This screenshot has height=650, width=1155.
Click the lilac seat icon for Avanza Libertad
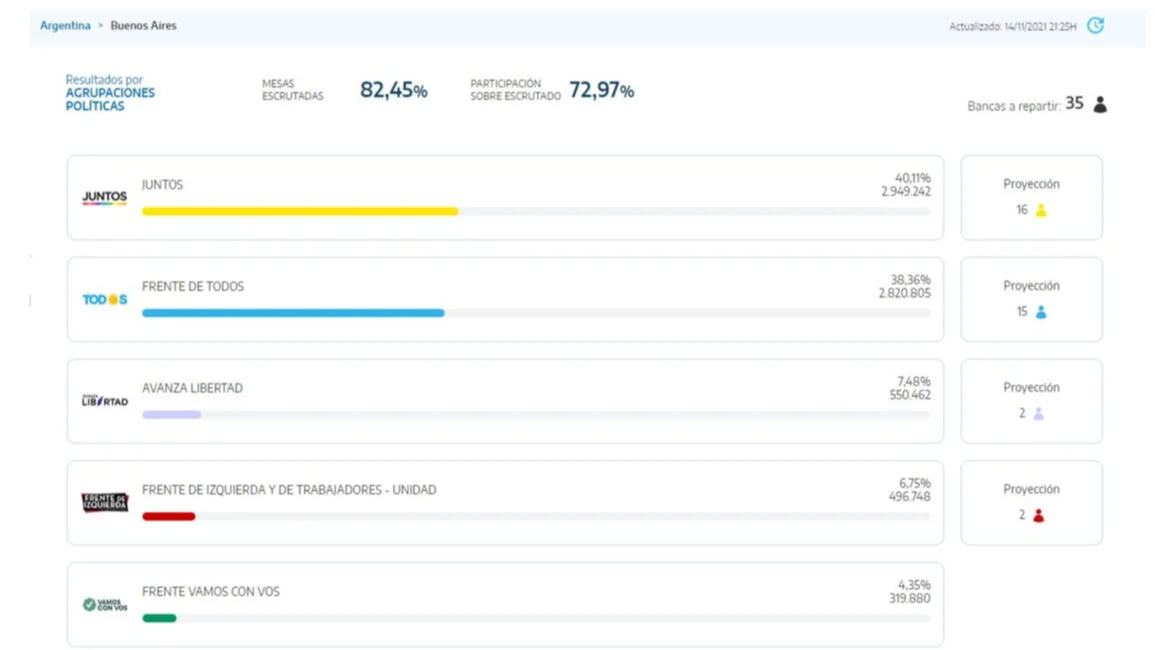pos(1039,414)
